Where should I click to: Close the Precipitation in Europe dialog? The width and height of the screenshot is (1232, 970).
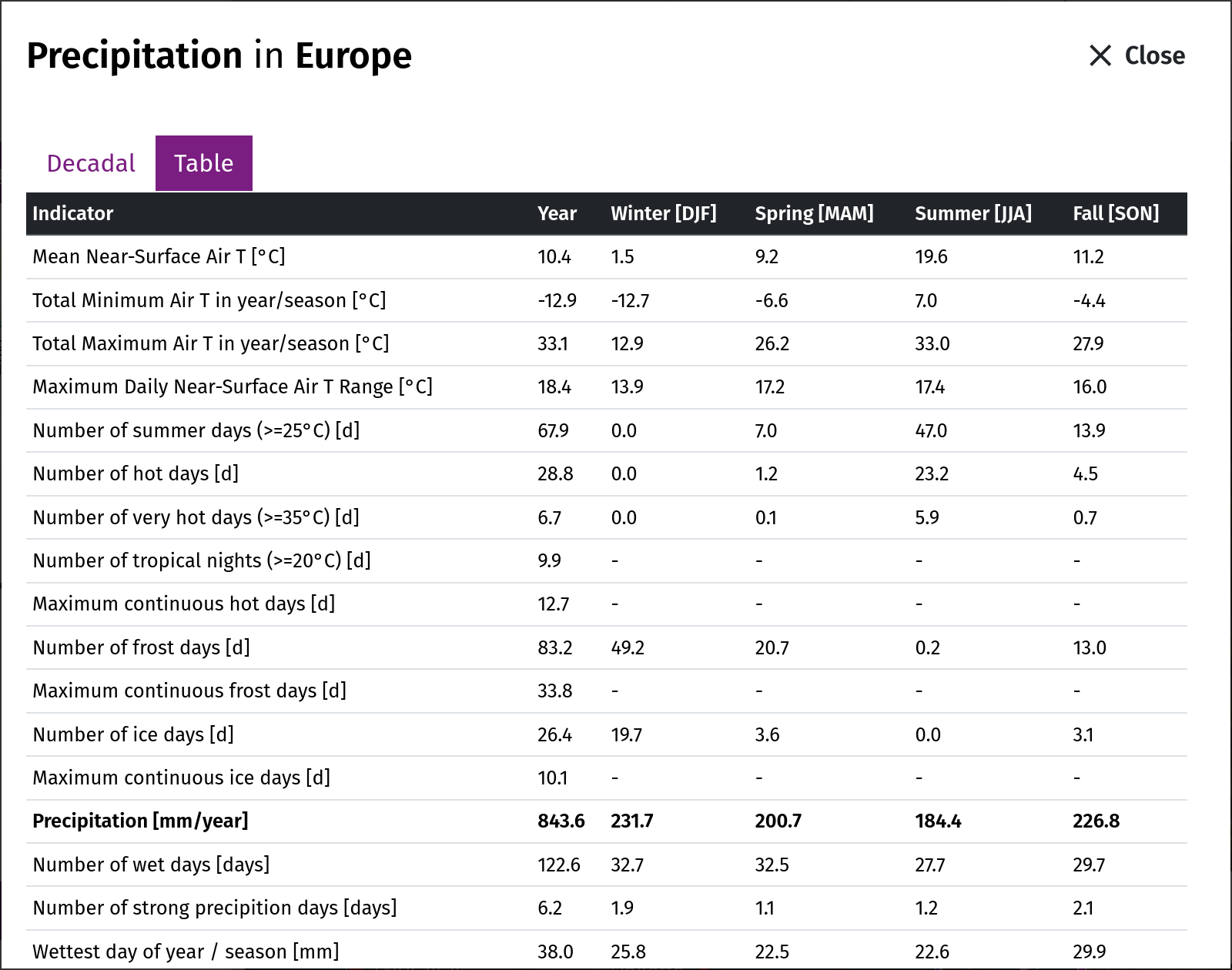1137,55
